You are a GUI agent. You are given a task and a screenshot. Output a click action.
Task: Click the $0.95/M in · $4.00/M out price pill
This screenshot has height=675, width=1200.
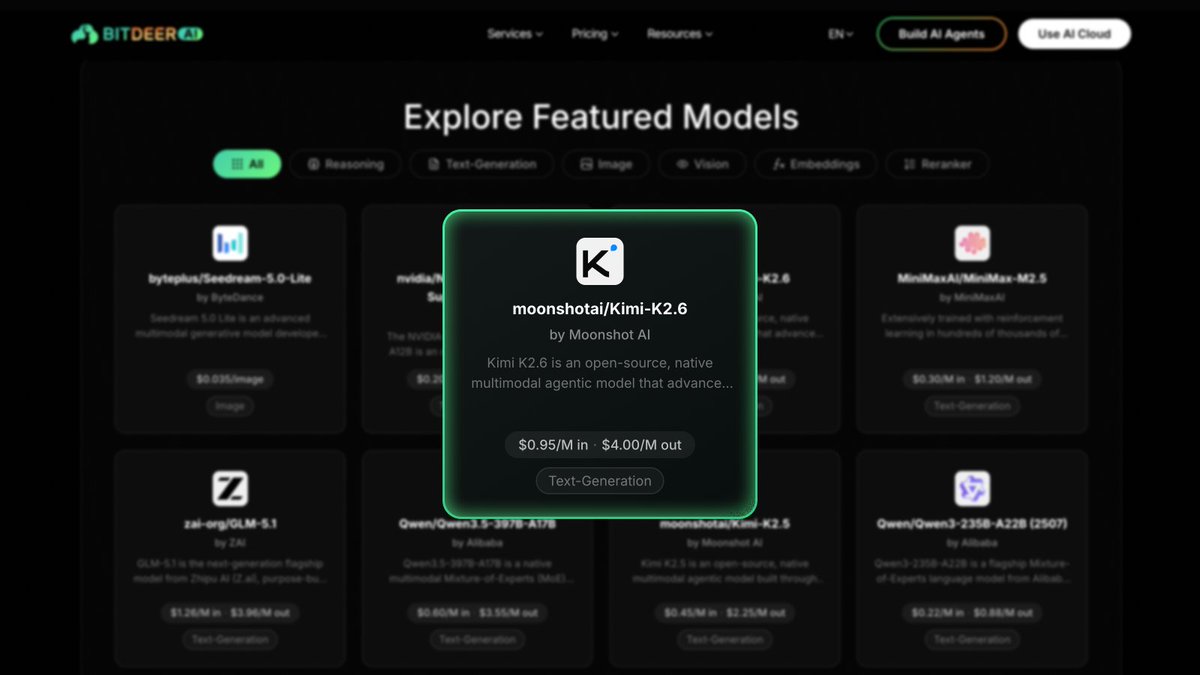coord(600,444)
